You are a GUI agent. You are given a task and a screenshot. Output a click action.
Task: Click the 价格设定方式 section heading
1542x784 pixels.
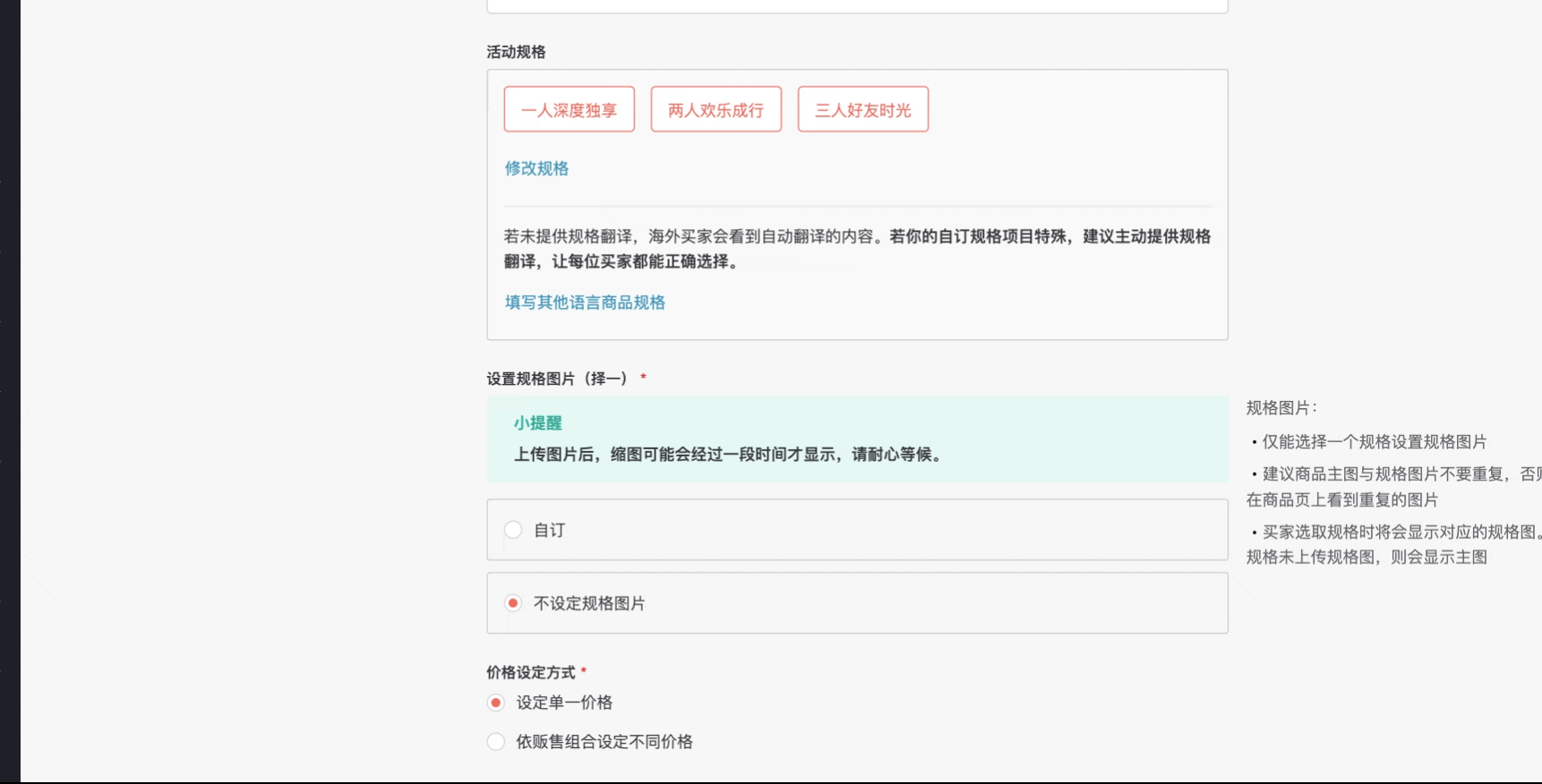(530, 672)
